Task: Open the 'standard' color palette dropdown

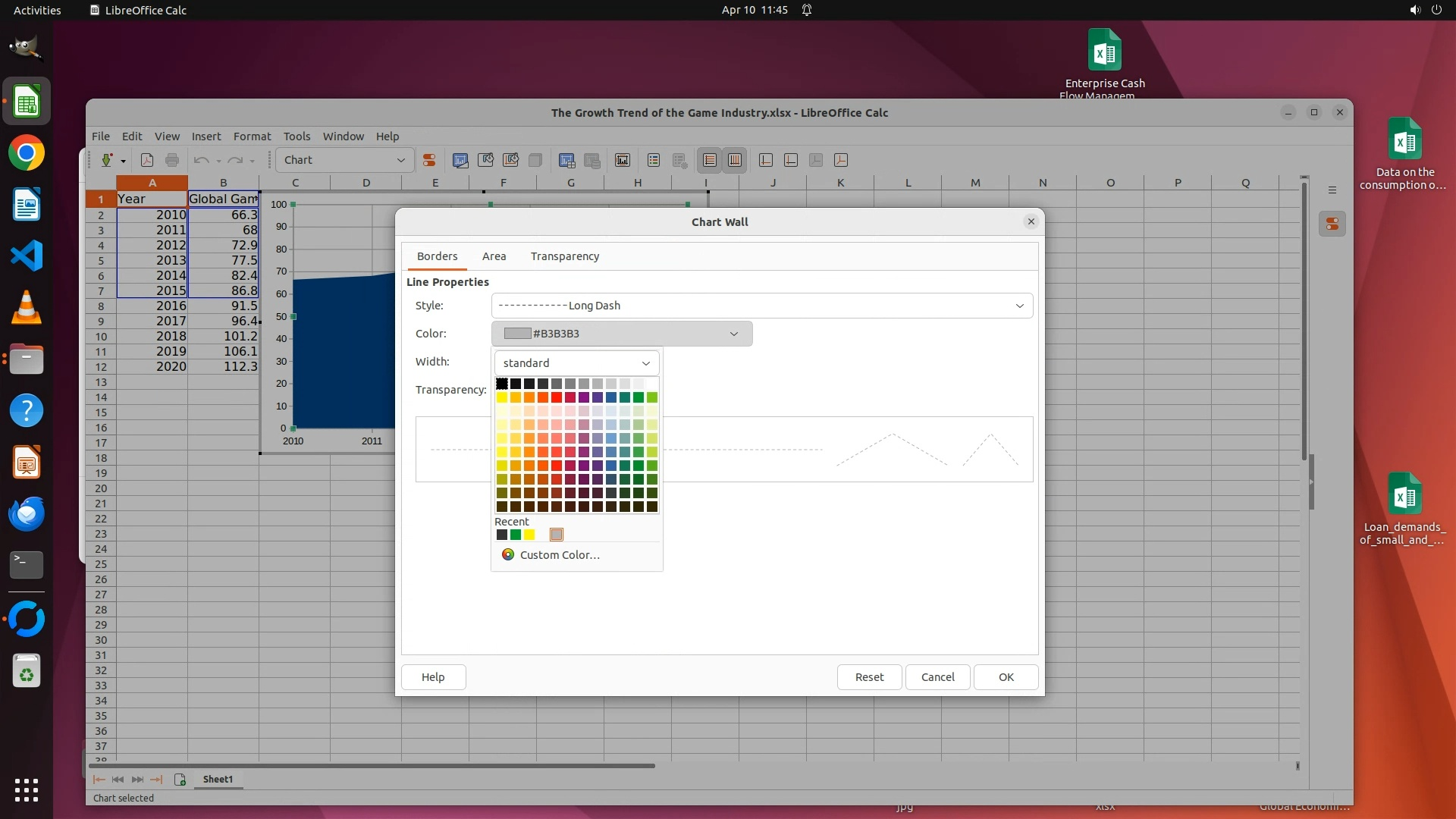Action: coord(576,363)
